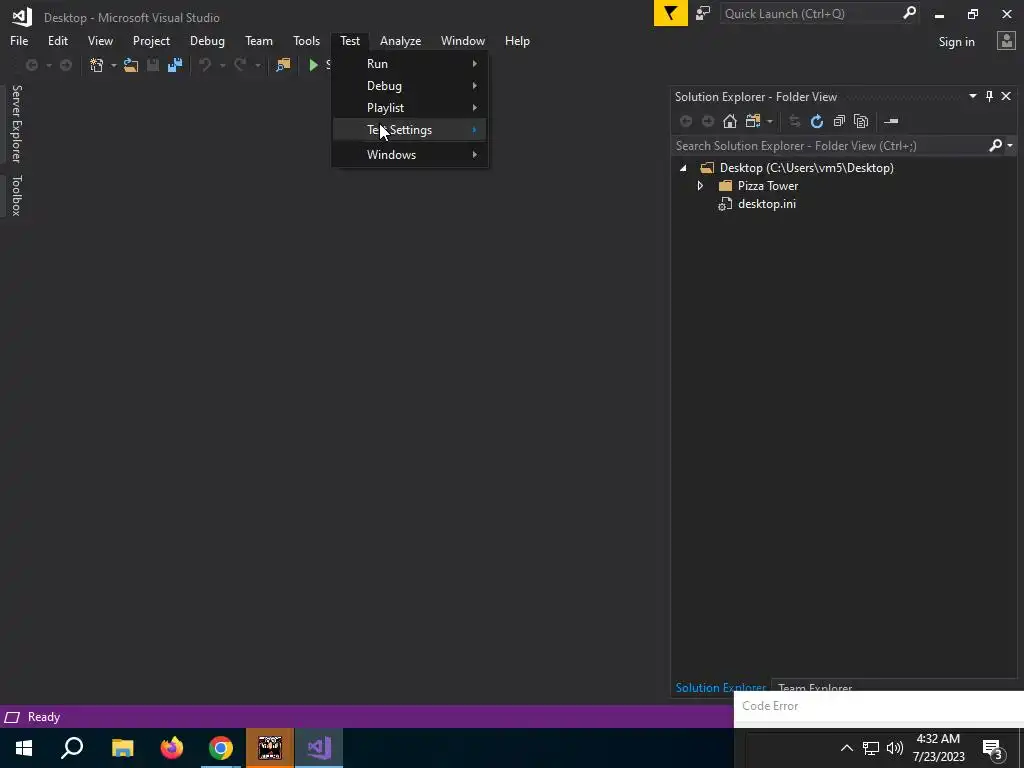Open the Switch Views dropdown arrow
The height and width of the screenshot is (768, 1024).
click(770, 121)
